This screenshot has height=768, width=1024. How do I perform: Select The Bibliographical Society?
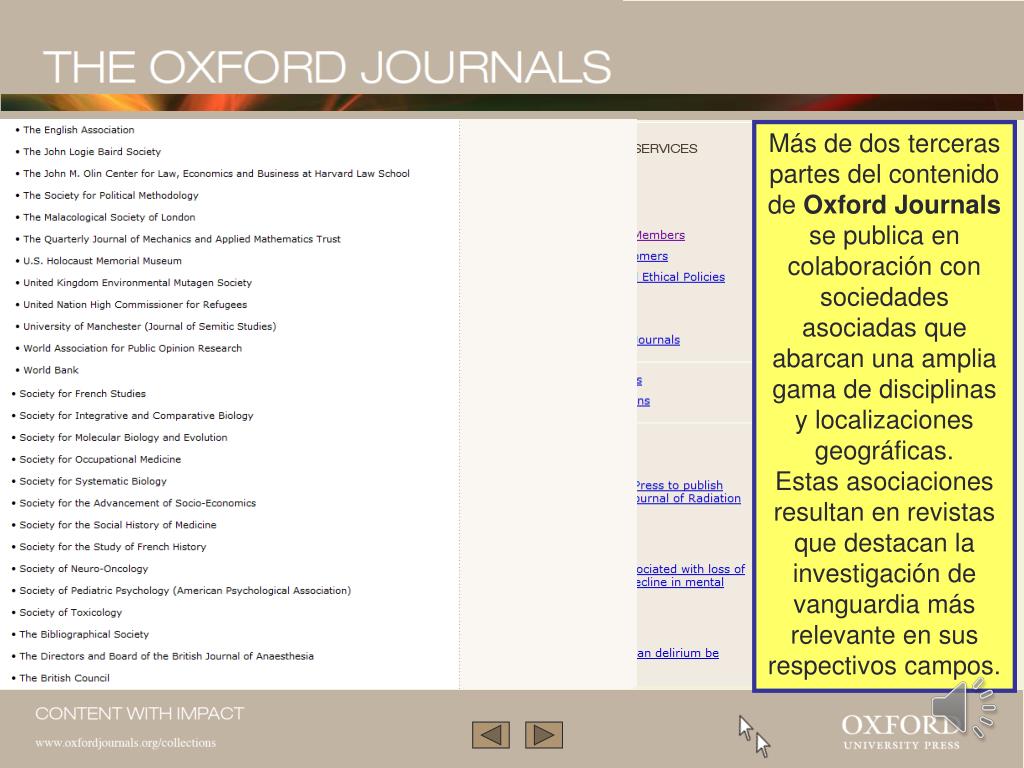84,634
